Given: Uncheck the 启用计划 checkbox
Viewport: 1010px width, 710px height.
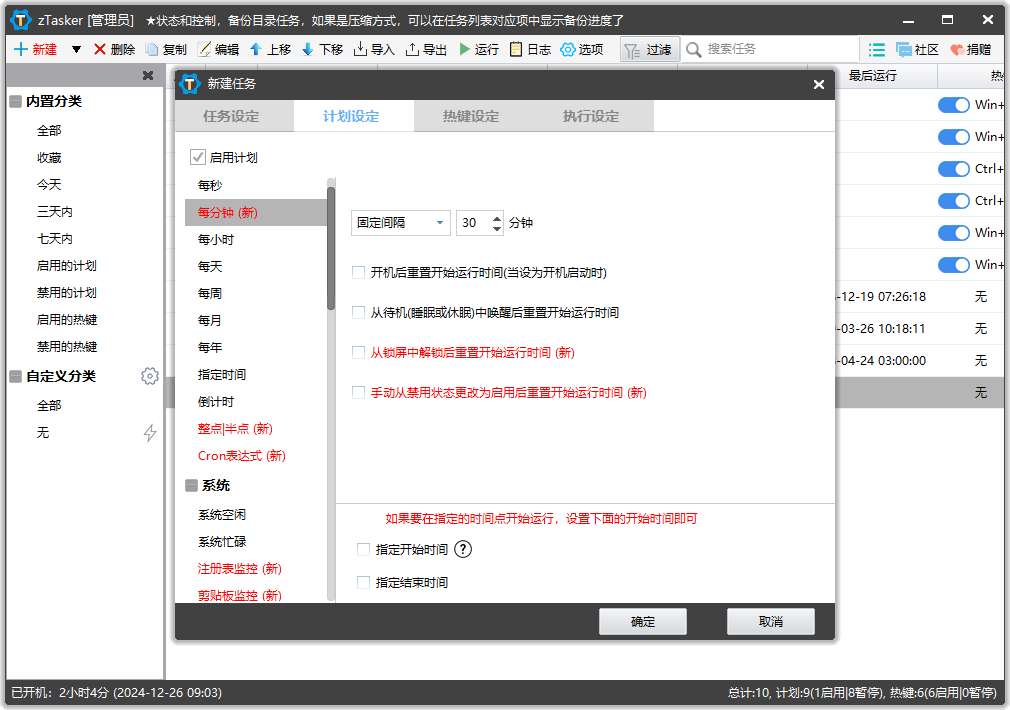Looking at the screenshot, I should point(196,157).
